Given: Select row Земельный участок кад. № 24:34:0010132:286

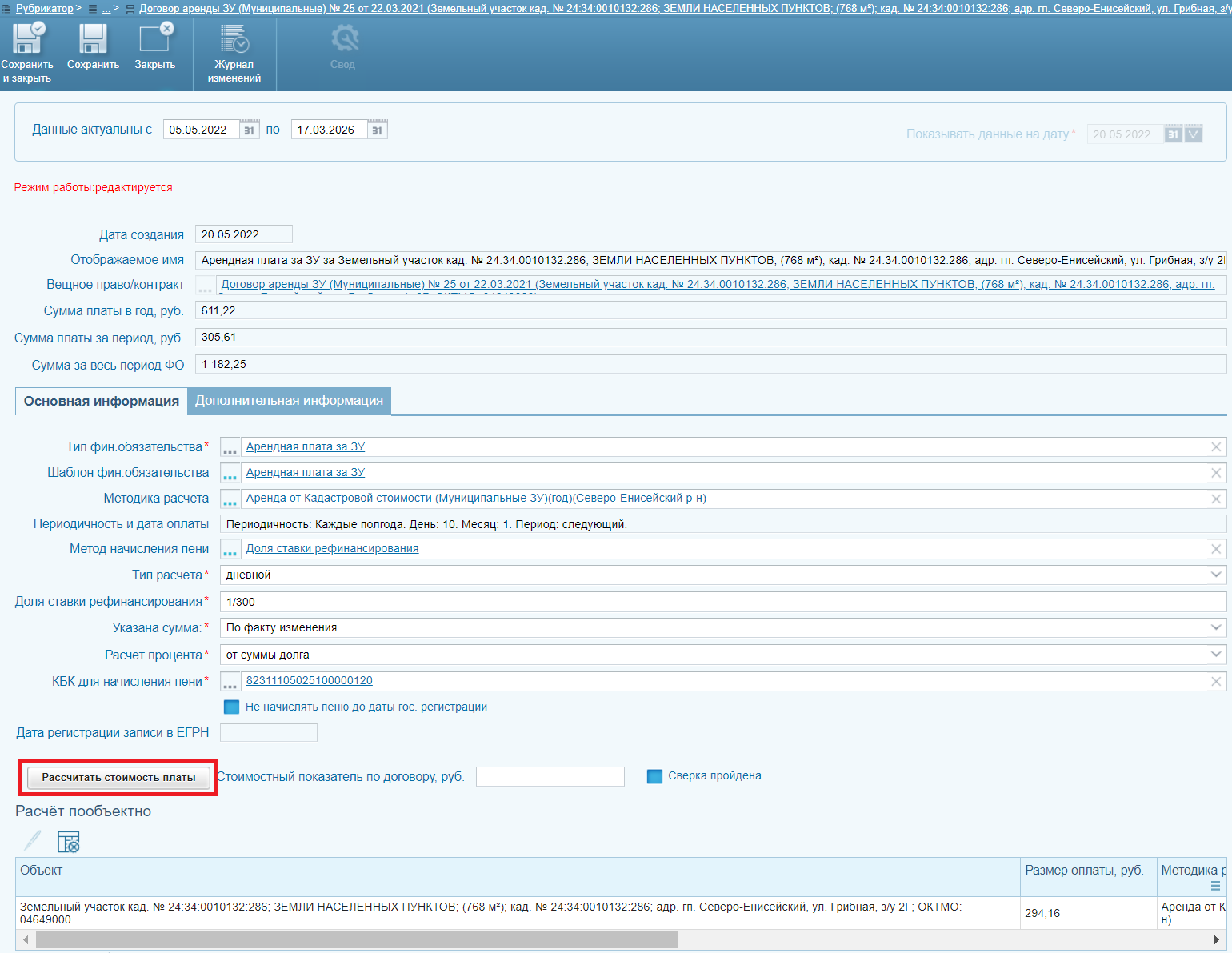Looking at the screenshot, I should click(518, 913).
